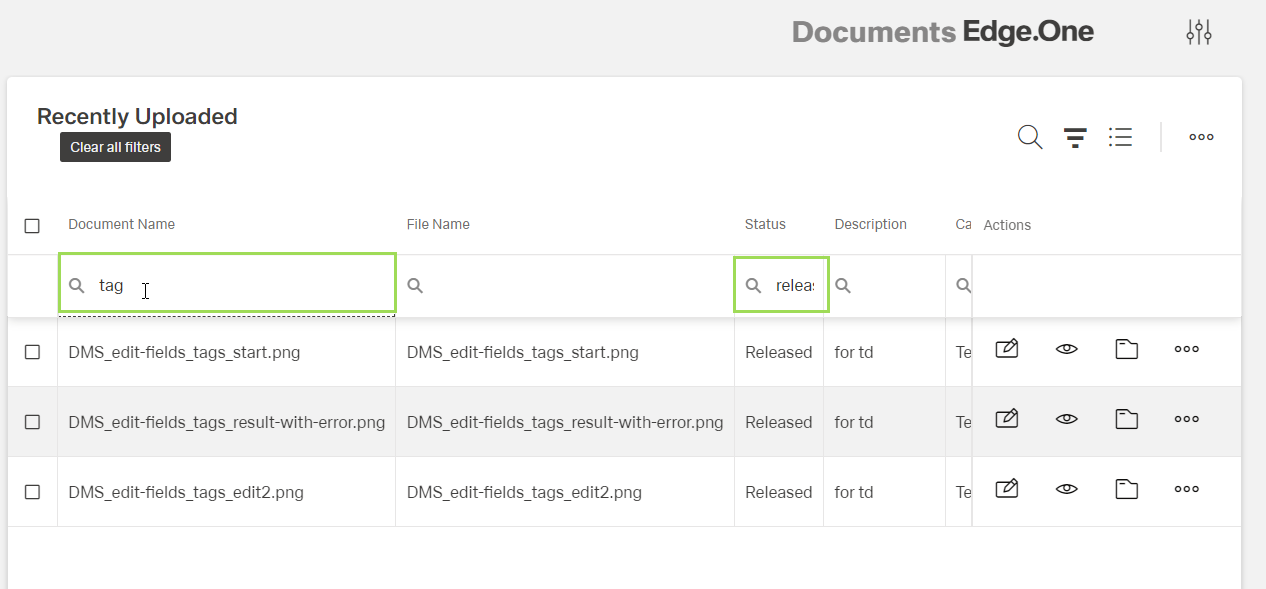Sort by the Status column header
Image resolution: width=1266 pixels, height=589 pixels.
coord(765,224)
